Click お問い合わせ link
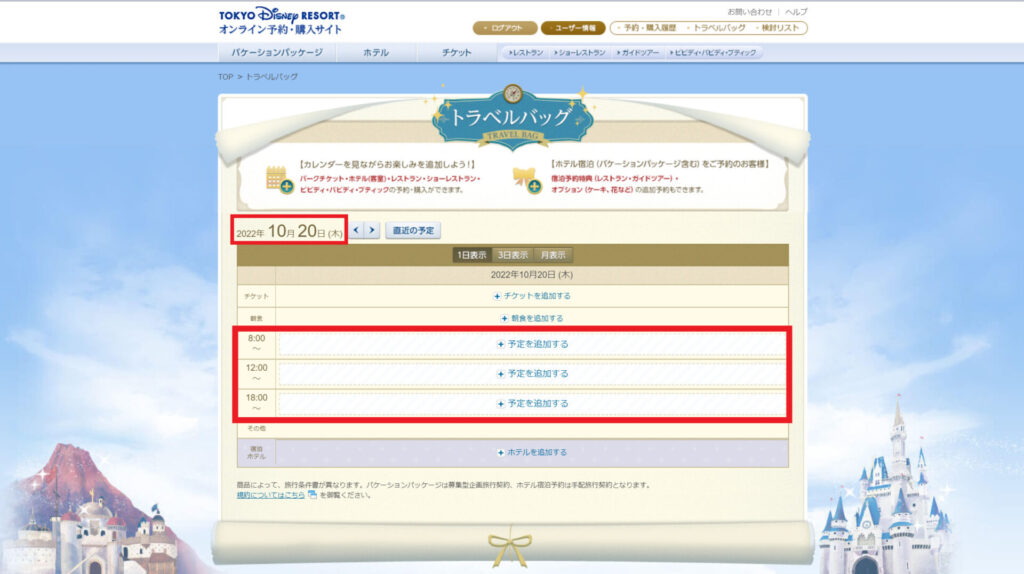1024x574 pixels. (750, 12)
